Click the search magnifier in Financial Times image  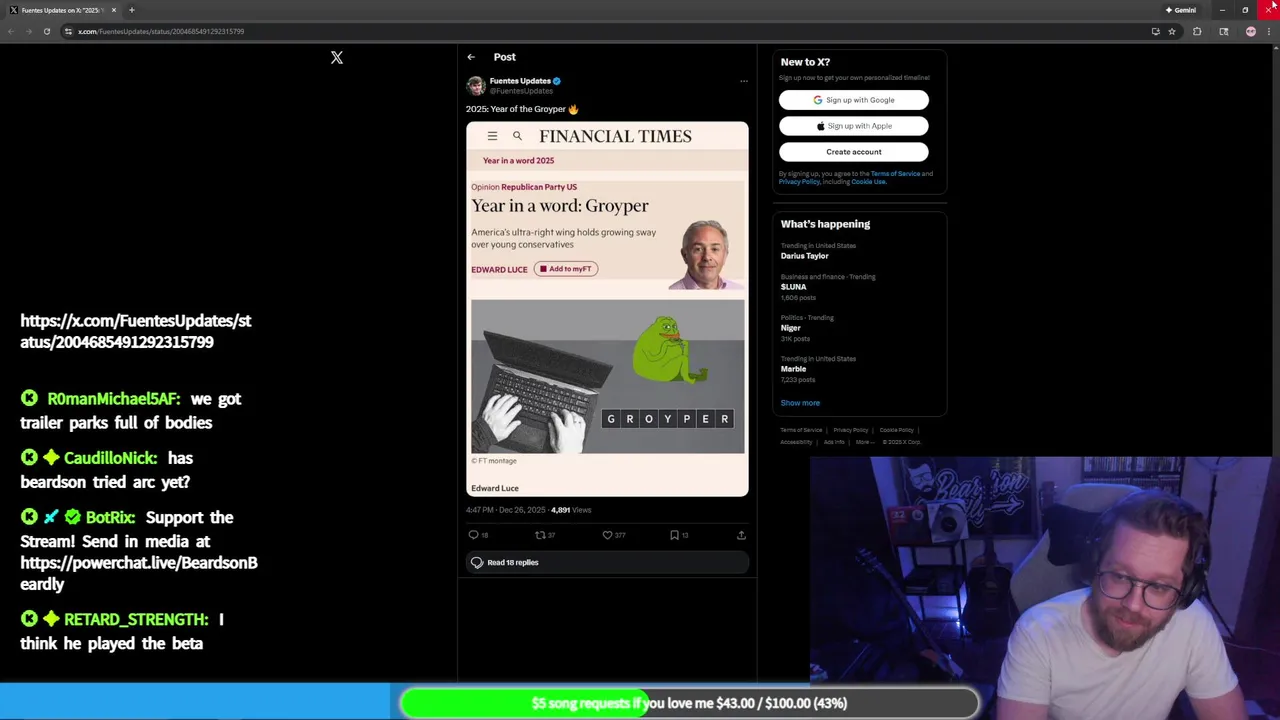click(x=517, y=136)
